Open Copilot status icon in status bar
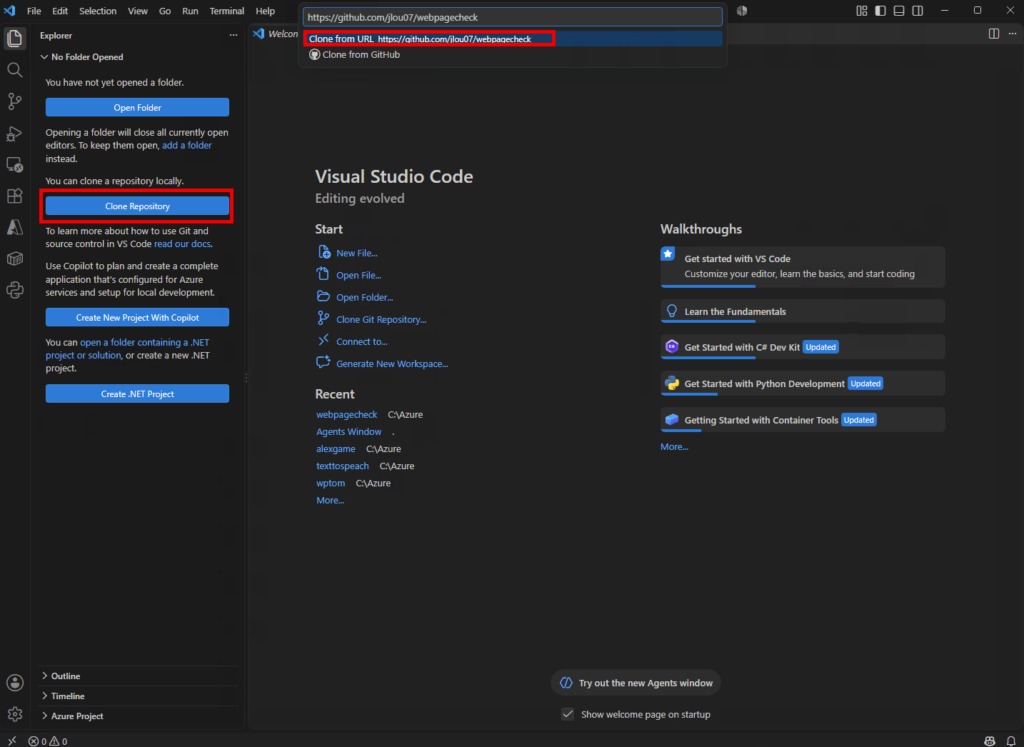 point(990,741)
